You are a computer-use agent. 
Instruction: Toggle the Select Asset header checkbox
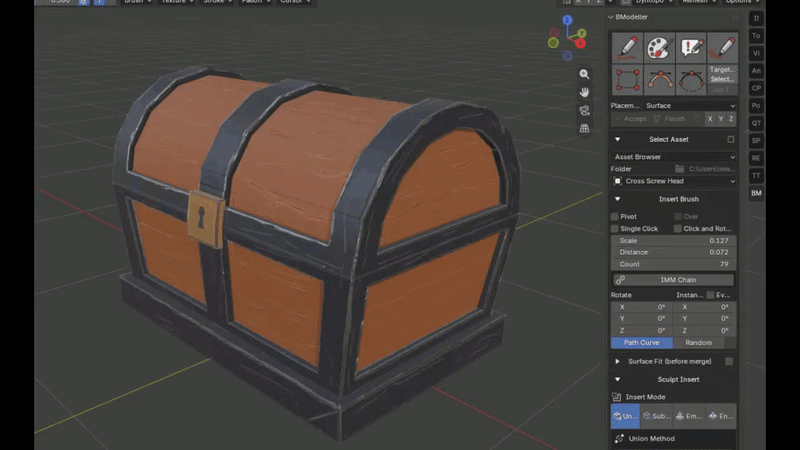(x=731, y=139)
